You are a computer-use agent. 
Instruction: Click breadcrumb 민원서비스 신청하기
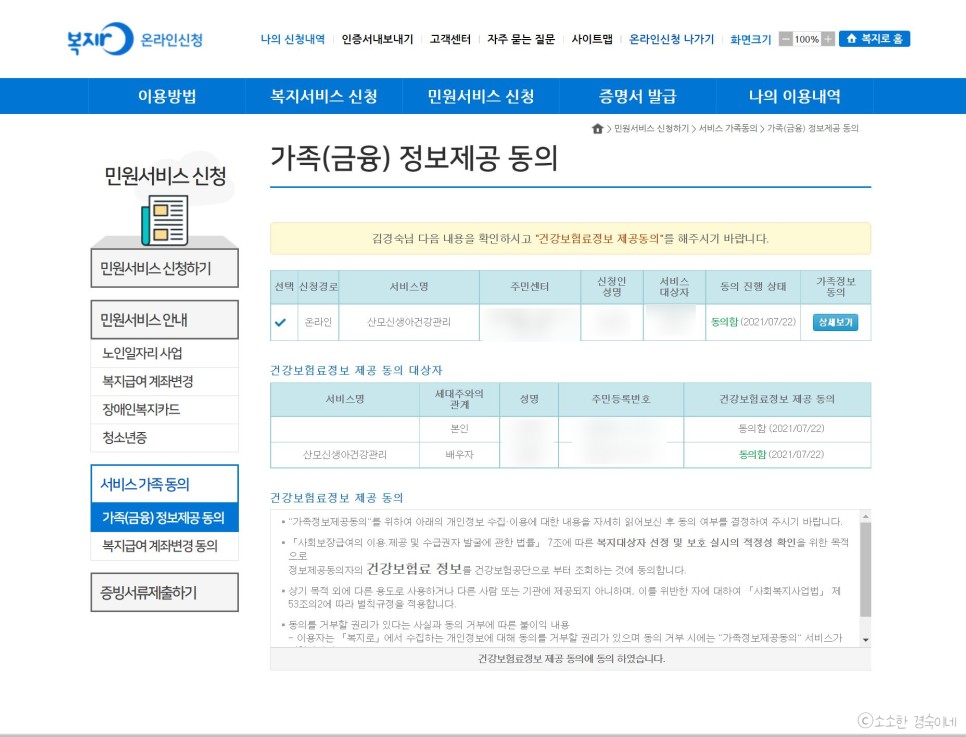click(651, 128)
